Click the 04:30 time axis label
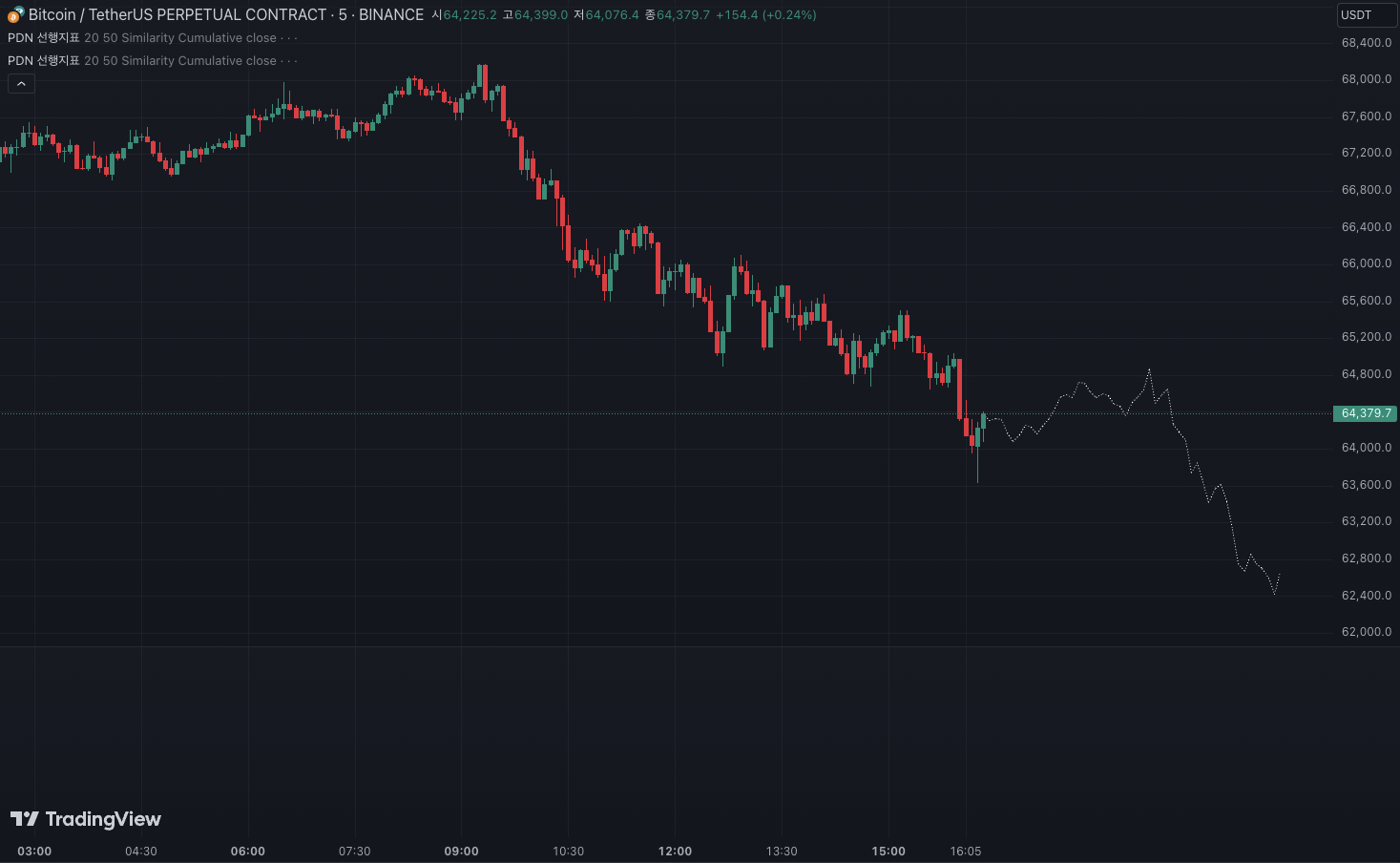 click(141, 852)
